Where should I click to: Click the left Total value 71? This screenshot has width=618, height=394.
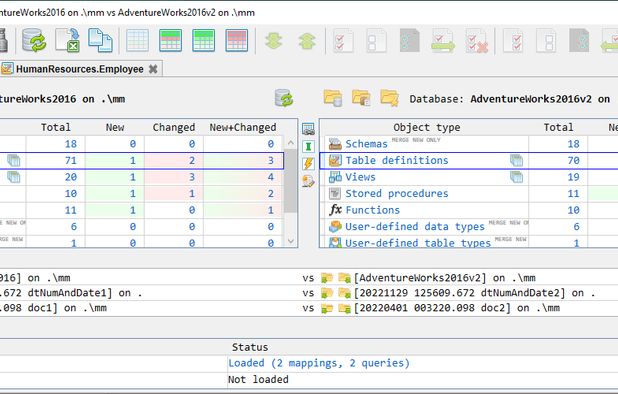71,160
